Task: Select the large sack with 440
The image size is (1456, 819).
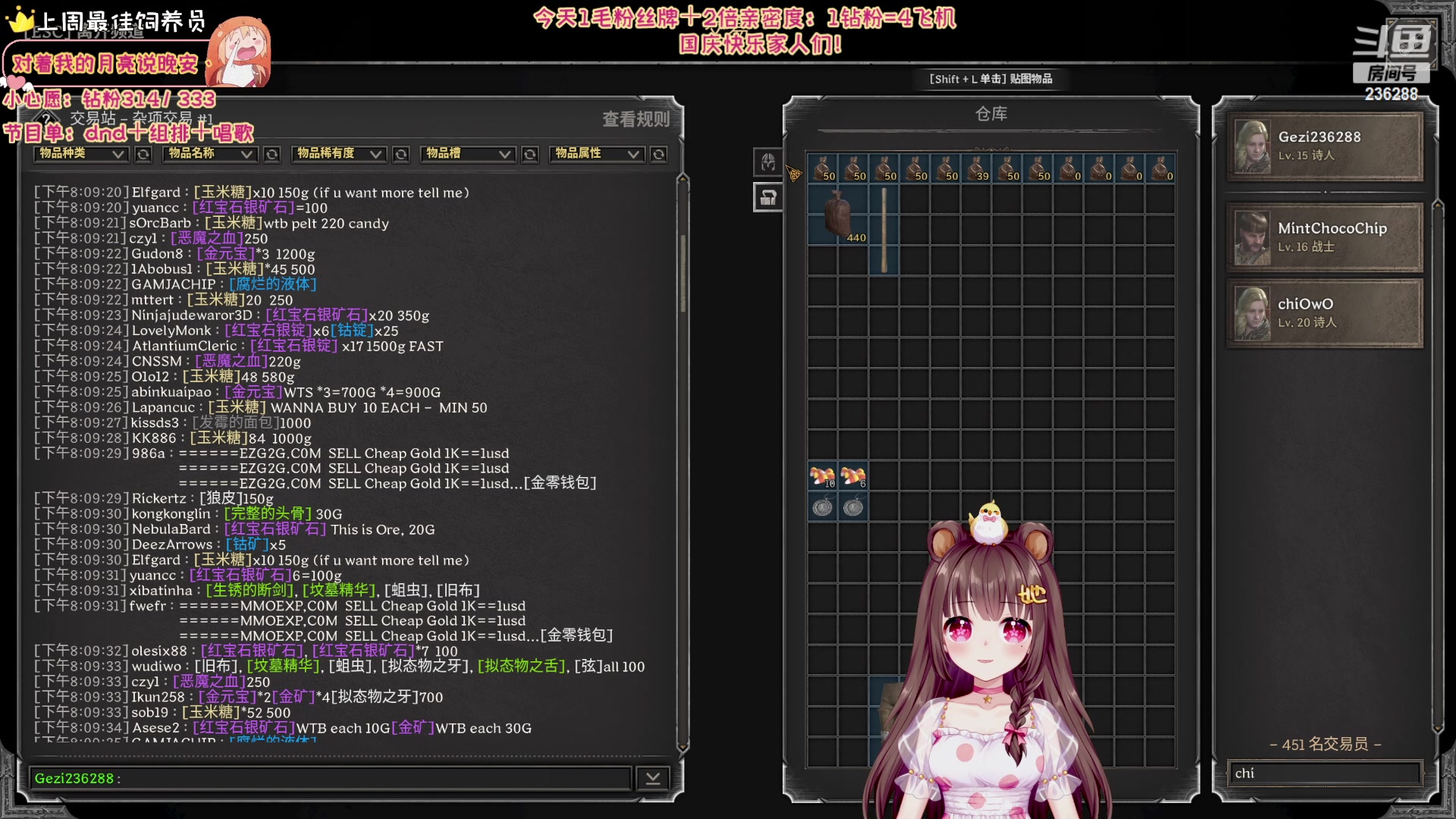Action: tap(838, 215)
